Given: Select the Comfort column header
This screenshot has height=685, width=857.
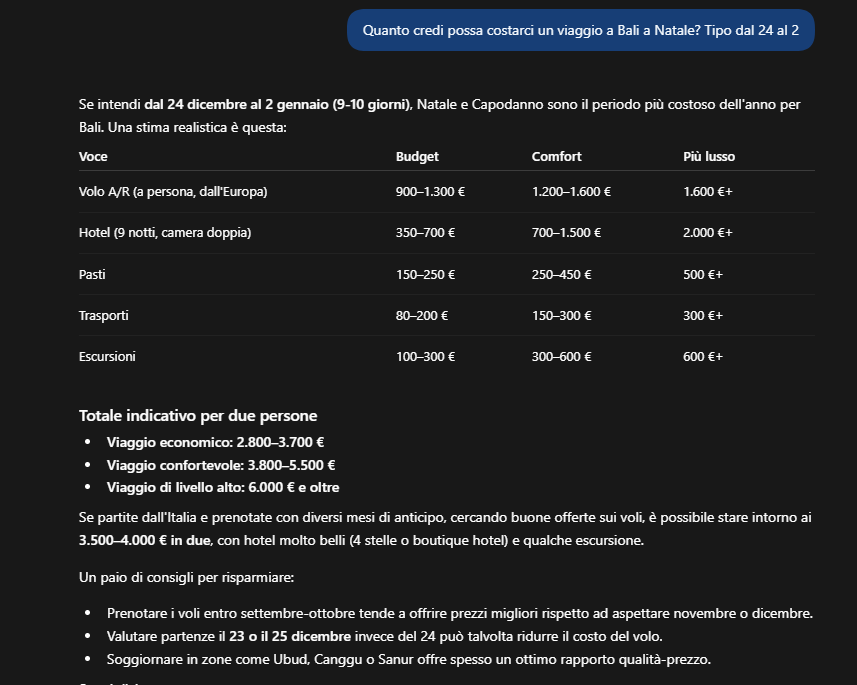Looking at the screenshot, I should (x=556, y=156).
